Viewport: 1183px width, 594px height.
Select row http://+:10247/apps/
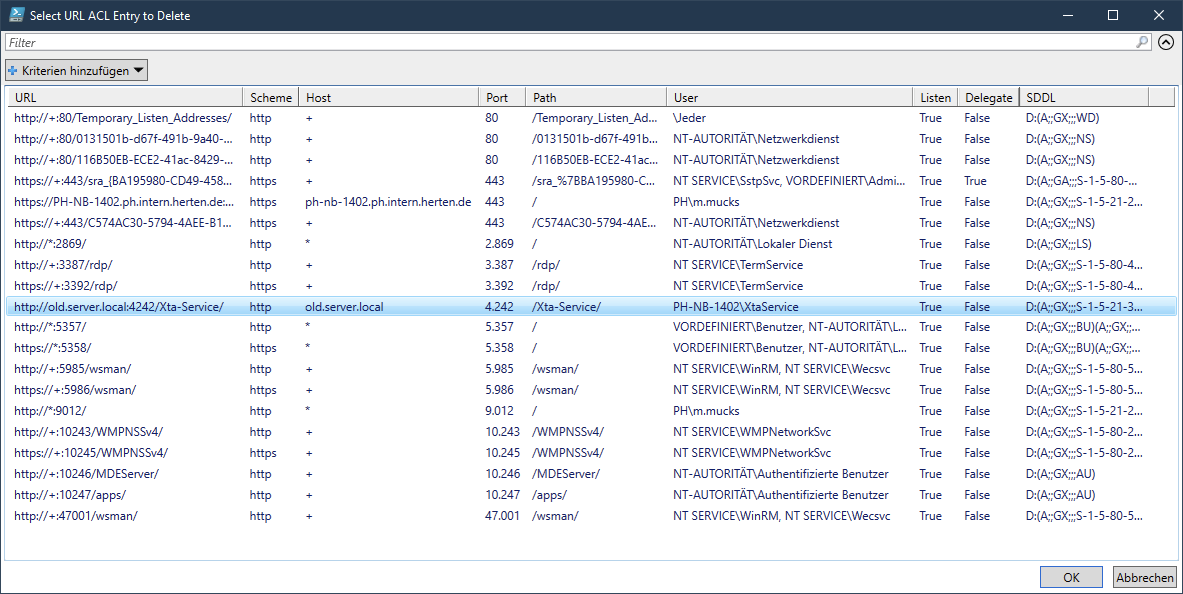pos(592,495)
